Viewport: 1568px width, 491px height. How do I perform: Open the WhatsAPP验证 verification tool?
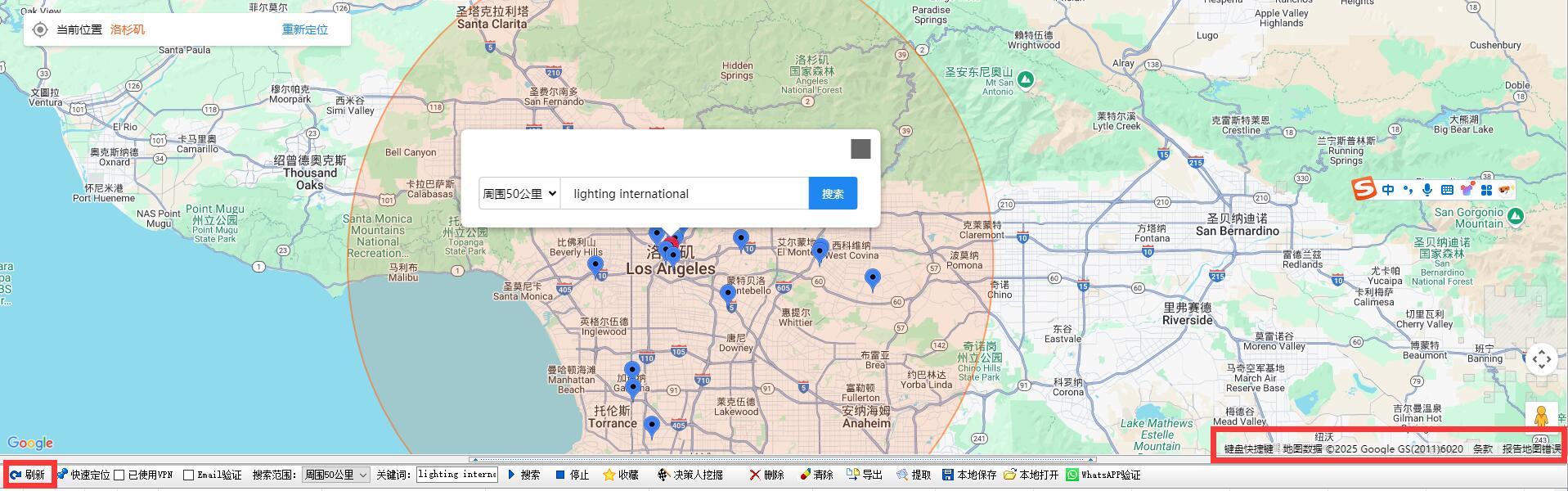pyautogui.click(x=1103, y=475)
